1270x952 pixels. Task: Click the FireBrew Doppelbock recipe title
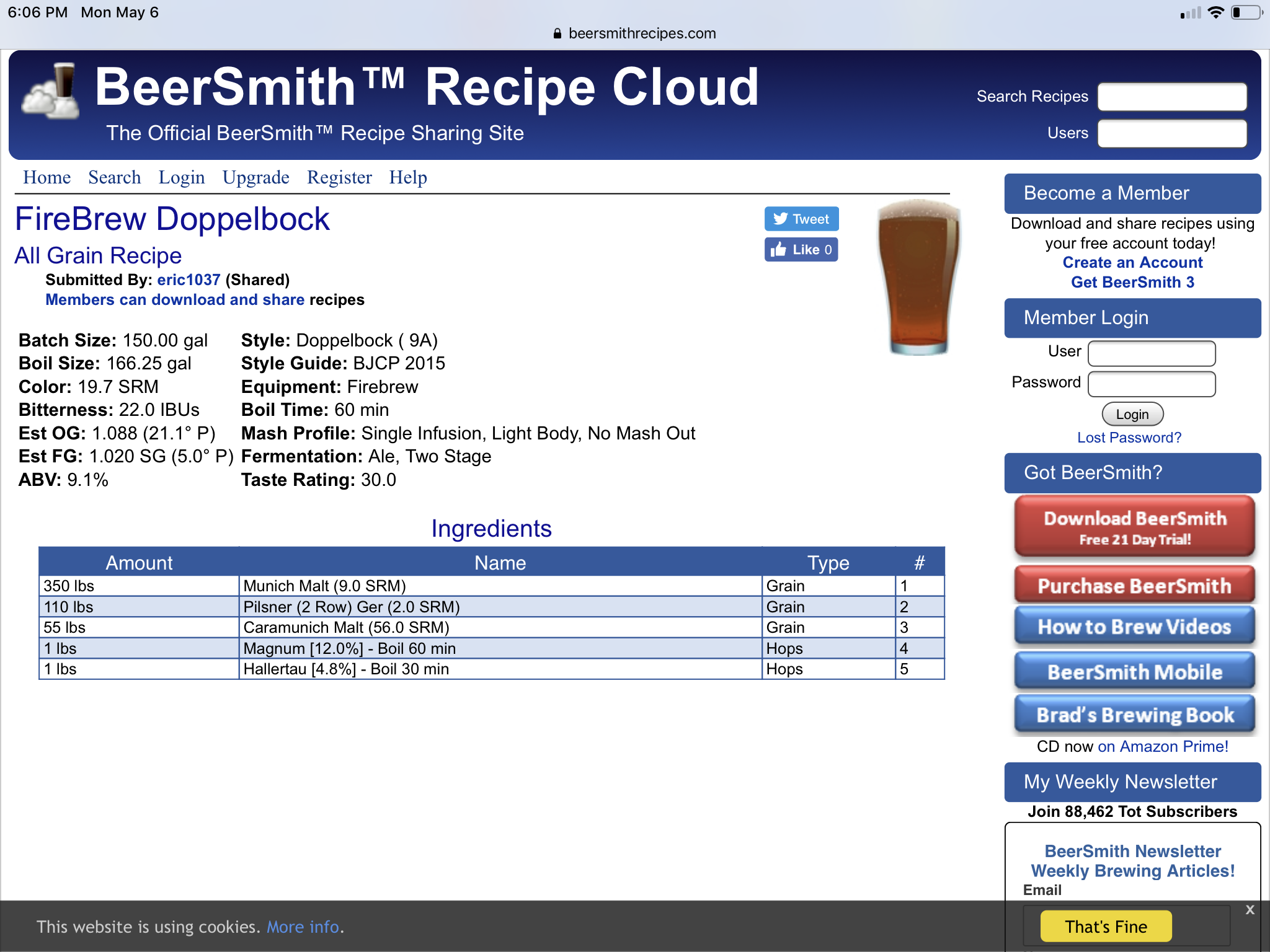click(172, 219)
